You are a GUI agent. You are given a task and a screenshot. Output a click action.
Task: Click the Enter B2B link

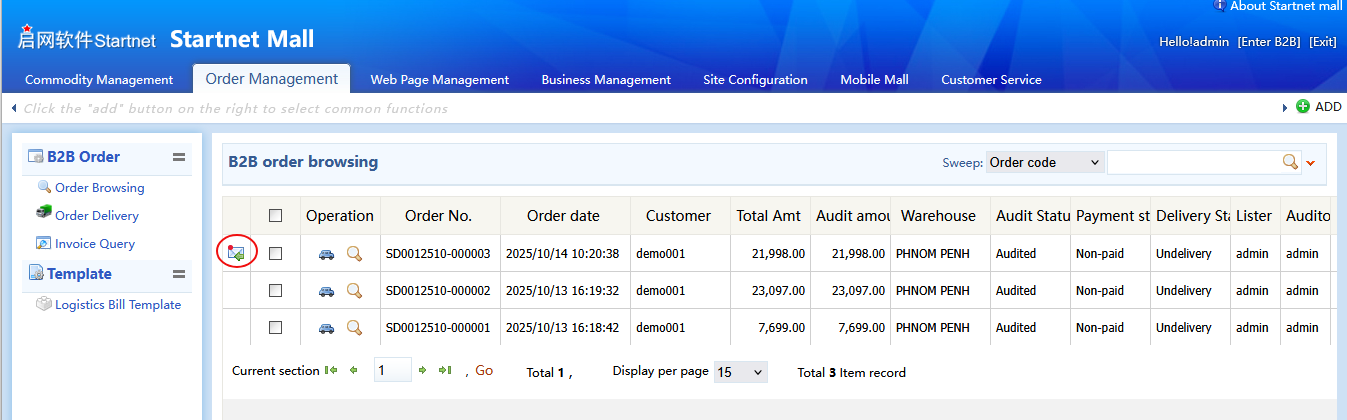(1268, 42)
